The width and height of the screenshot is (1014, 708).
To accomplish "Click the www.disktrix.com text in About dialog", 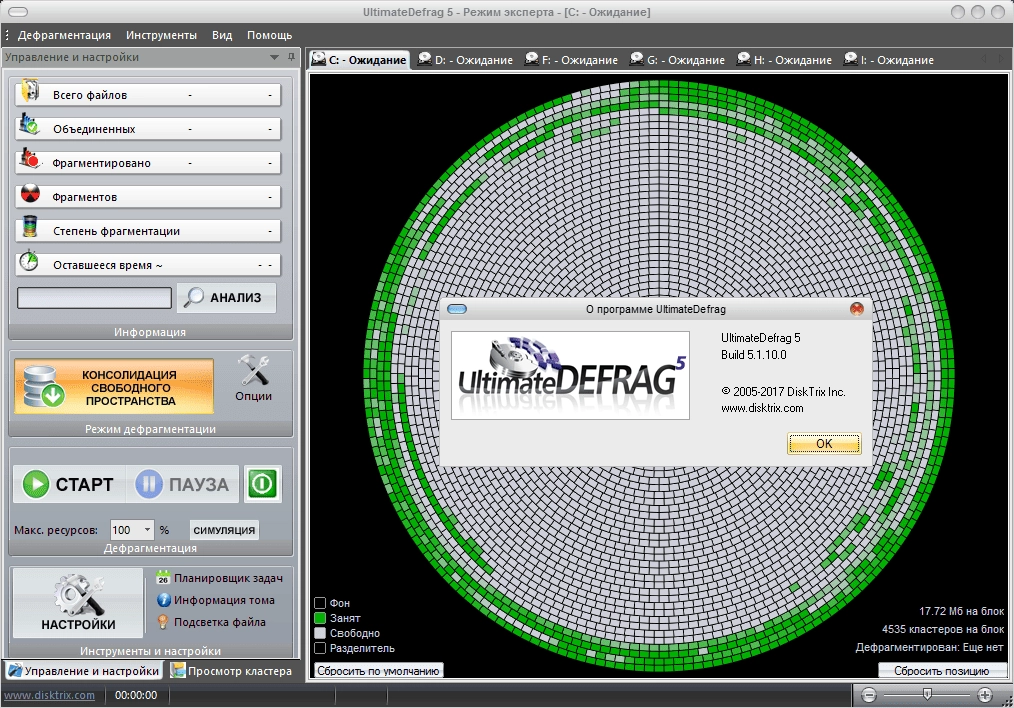I will point(762,408).
